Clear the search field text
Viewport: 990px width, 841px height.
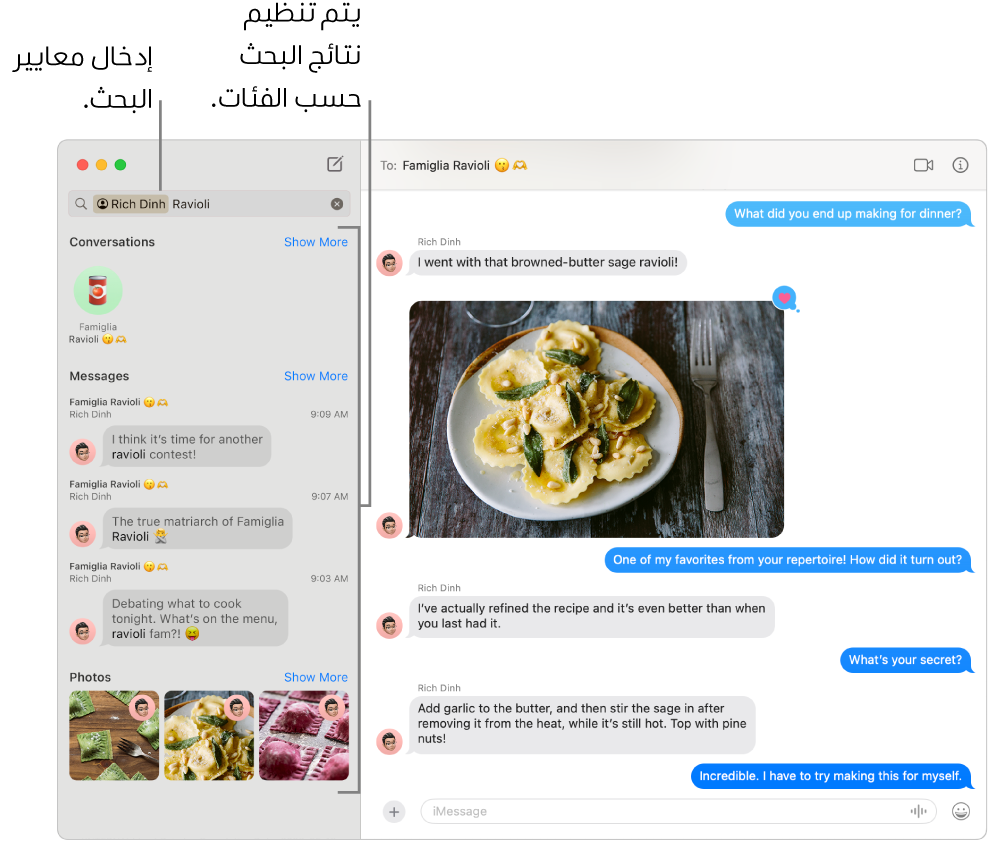click(337, 204)
